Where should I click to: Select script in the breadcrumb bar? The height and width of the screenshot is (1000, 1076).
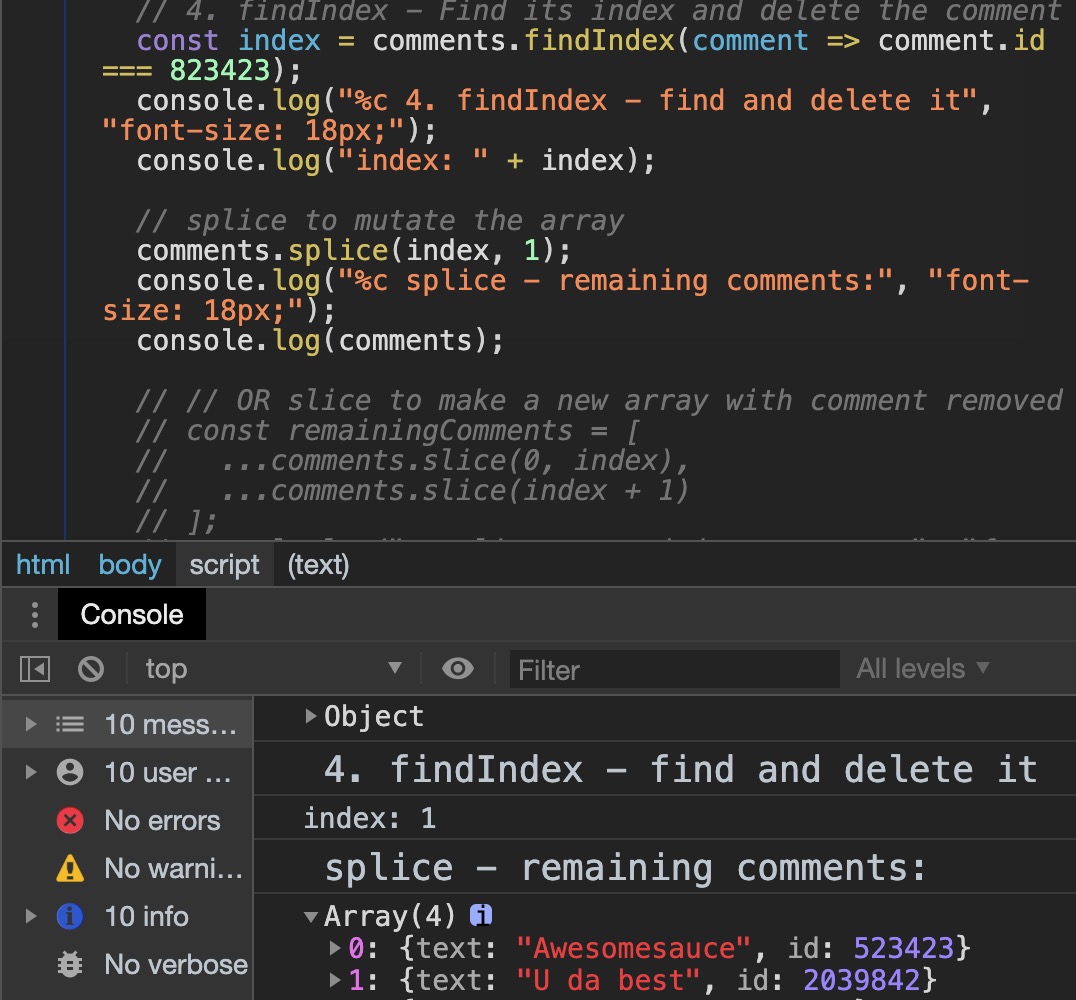pos(224,564)
